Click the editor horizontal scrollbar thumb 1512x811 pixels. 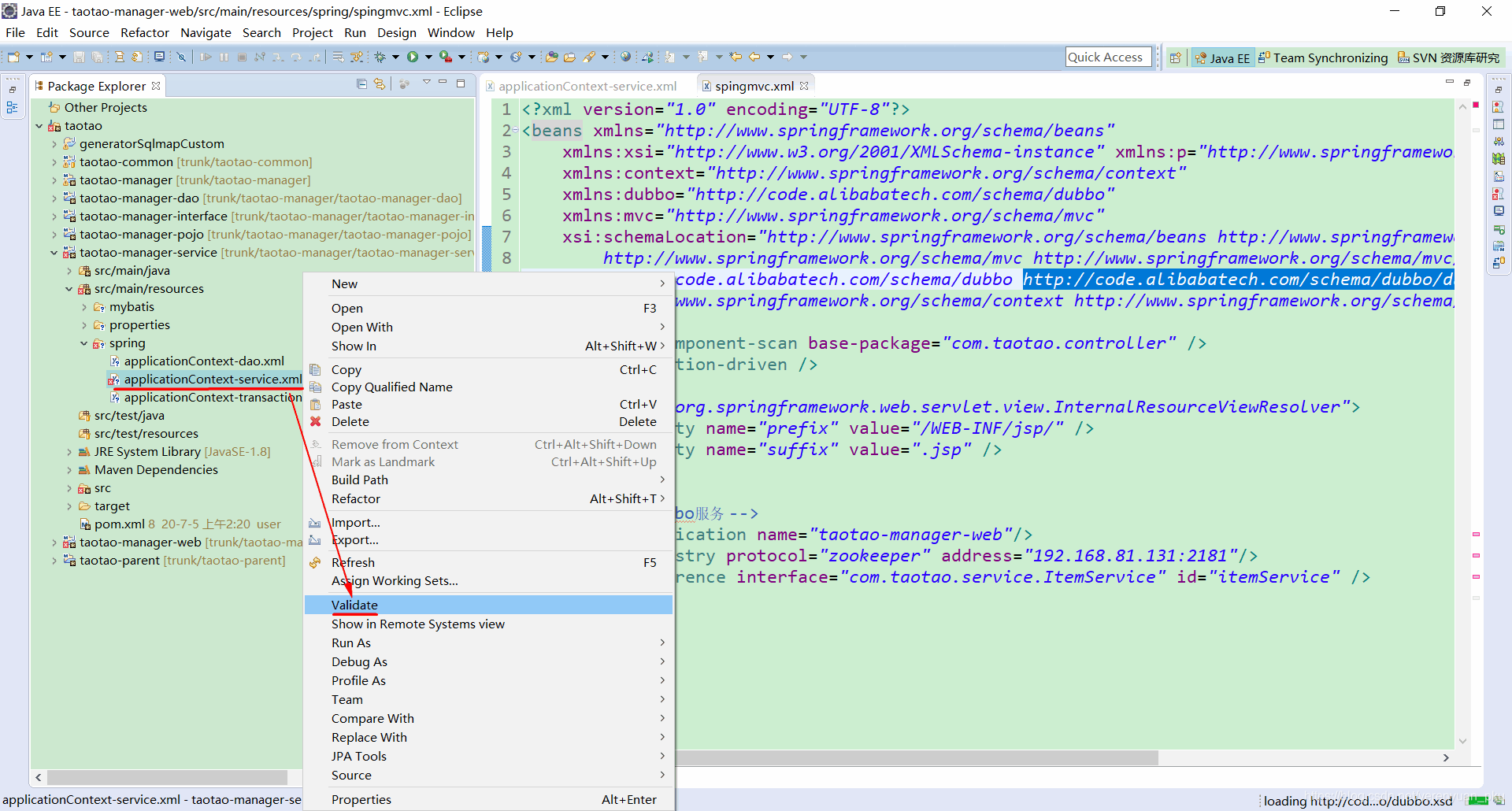pyautogui.click(x=917, y=757)
